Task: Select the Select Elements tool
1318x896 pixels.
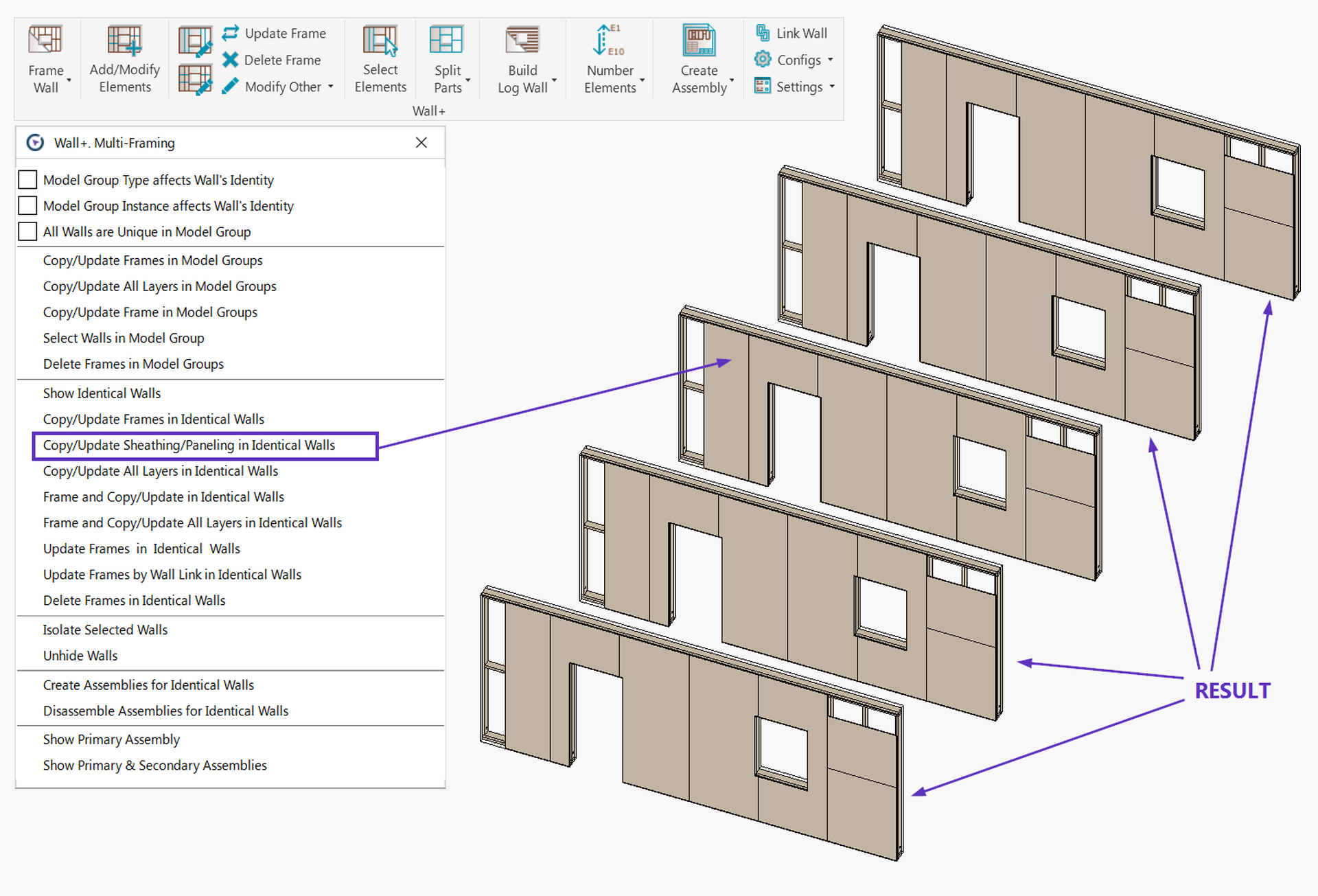Action: 380,58
